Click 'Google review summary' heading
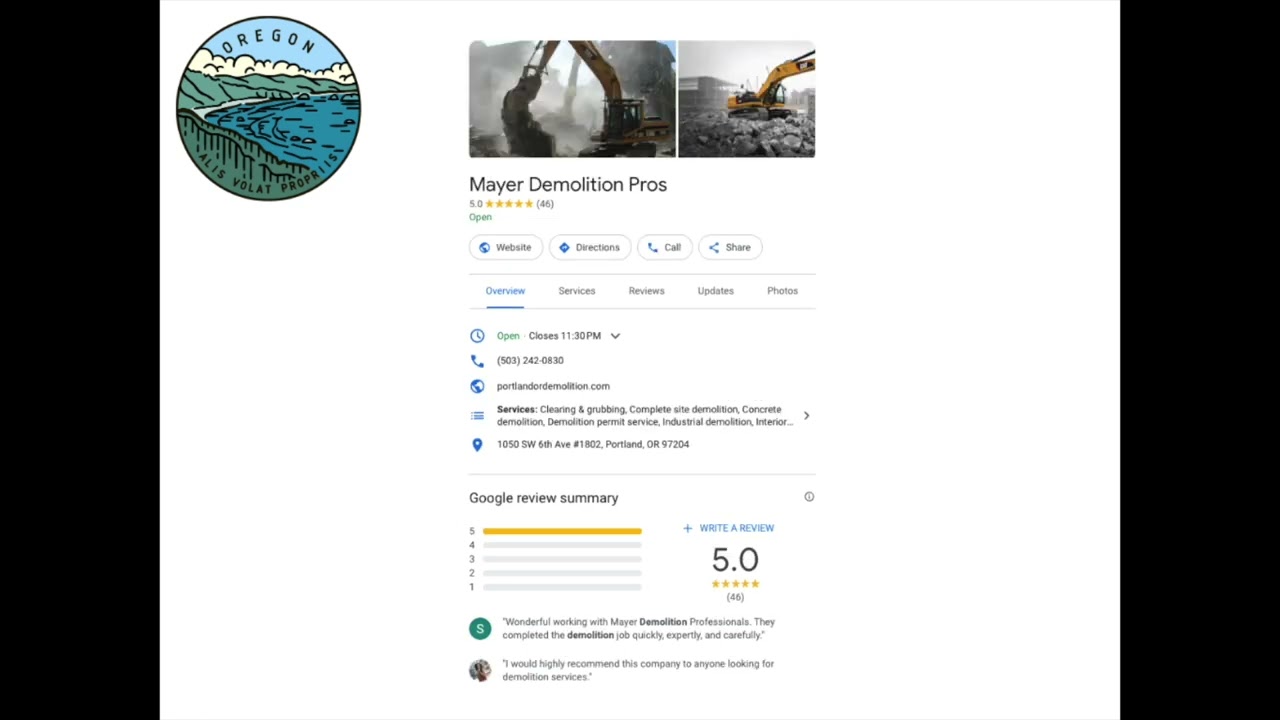1280x720 pixels. point(544,498)
